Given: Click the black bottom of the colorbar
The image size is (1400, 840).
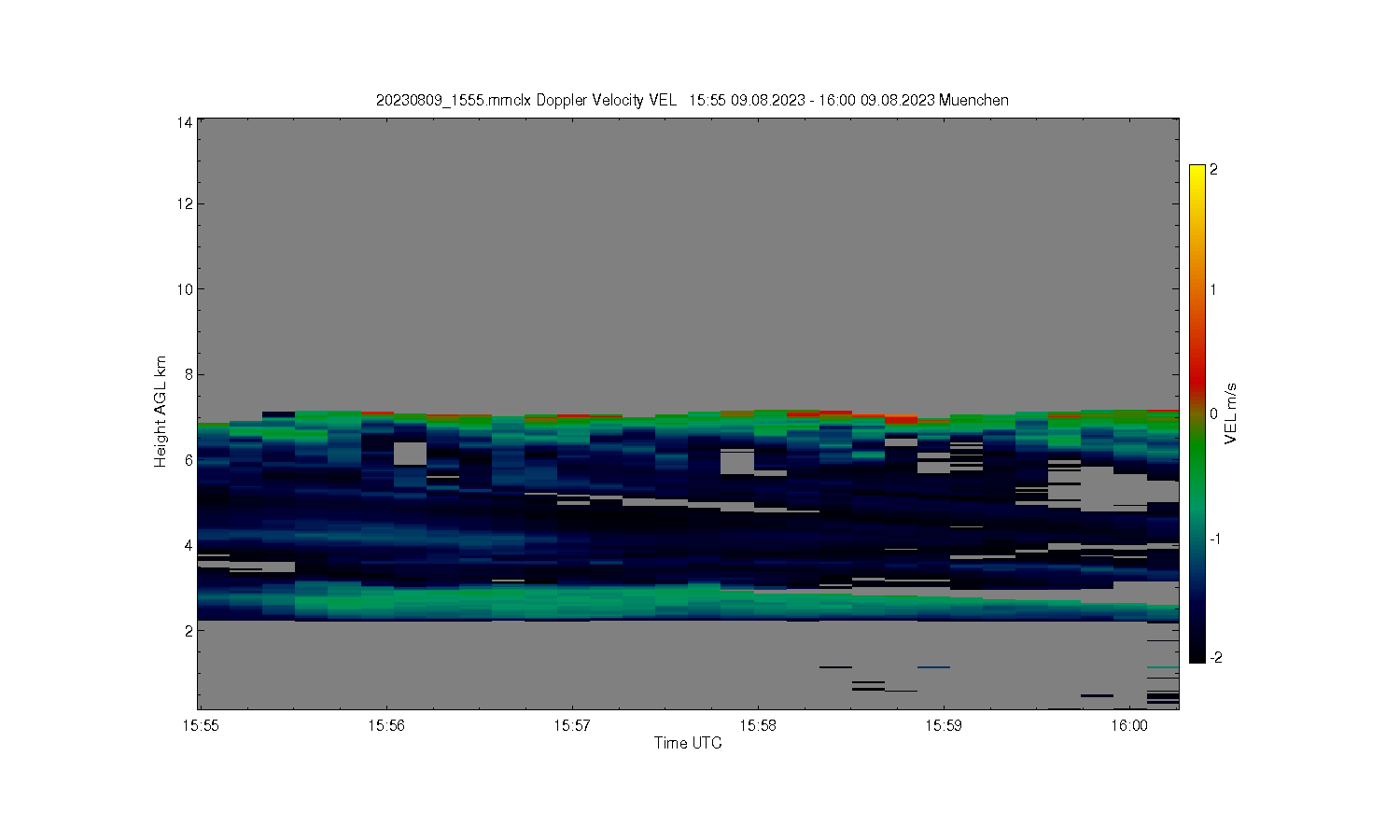Looking at the screenshot, I should [1197, 655].
